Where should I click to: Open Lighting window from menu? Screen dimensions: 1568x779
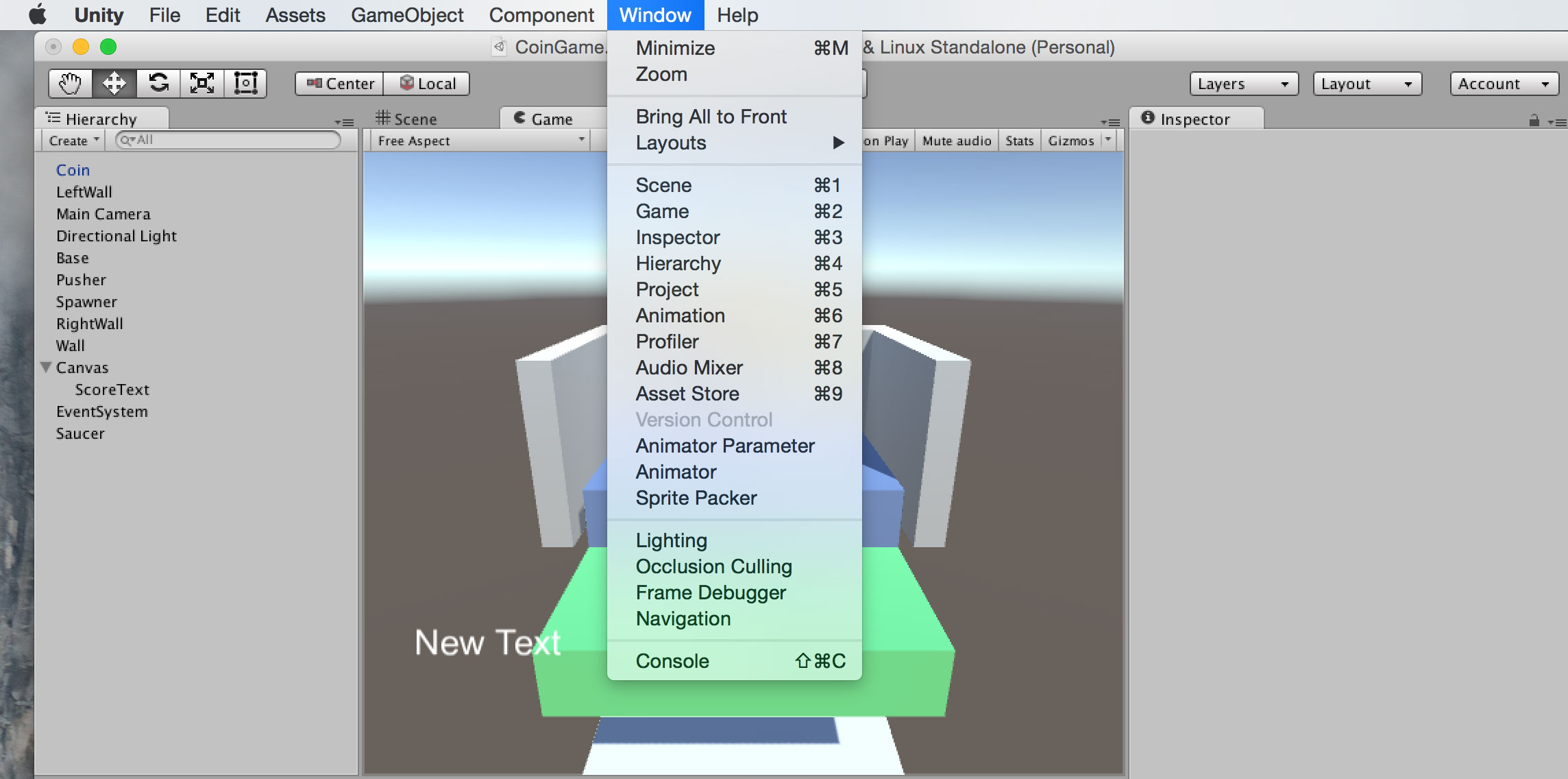pos(734,540)
